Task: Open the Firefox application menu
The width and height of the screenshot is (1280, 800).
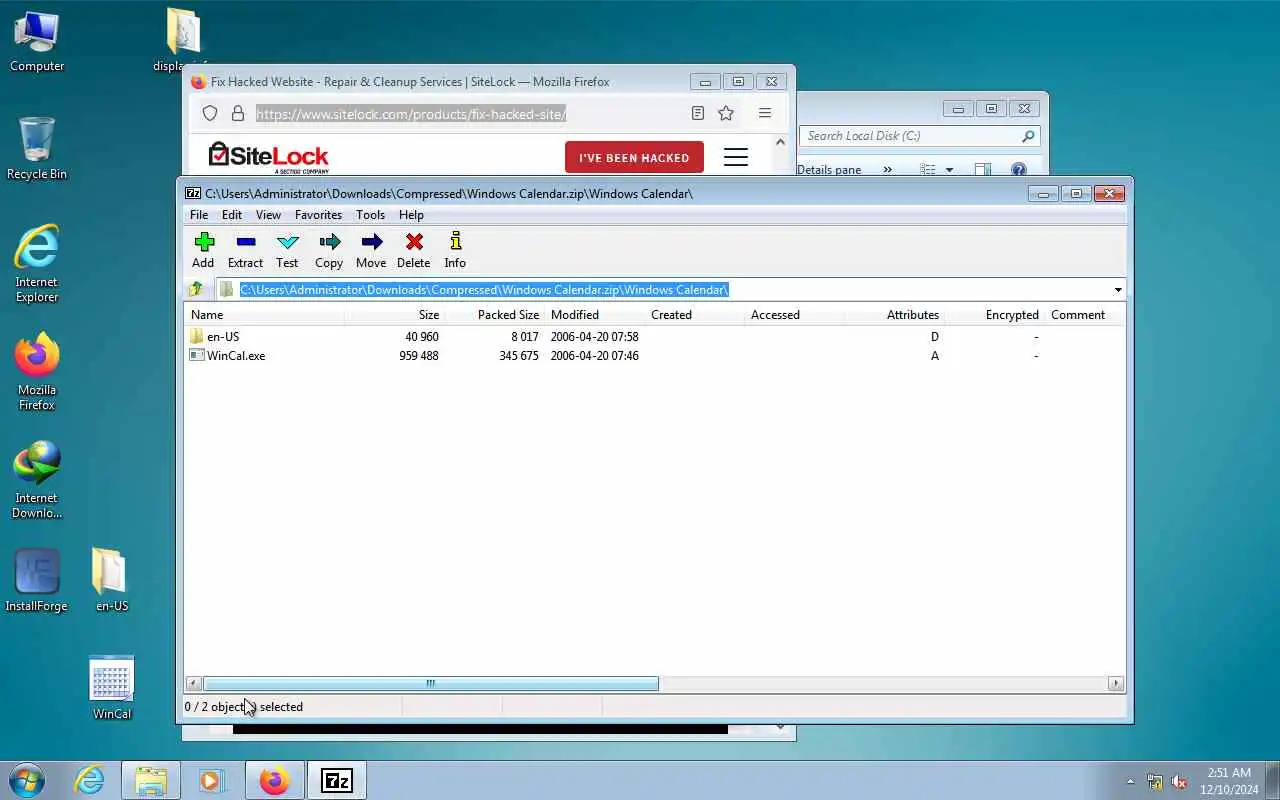Action: tap(765, 114)
